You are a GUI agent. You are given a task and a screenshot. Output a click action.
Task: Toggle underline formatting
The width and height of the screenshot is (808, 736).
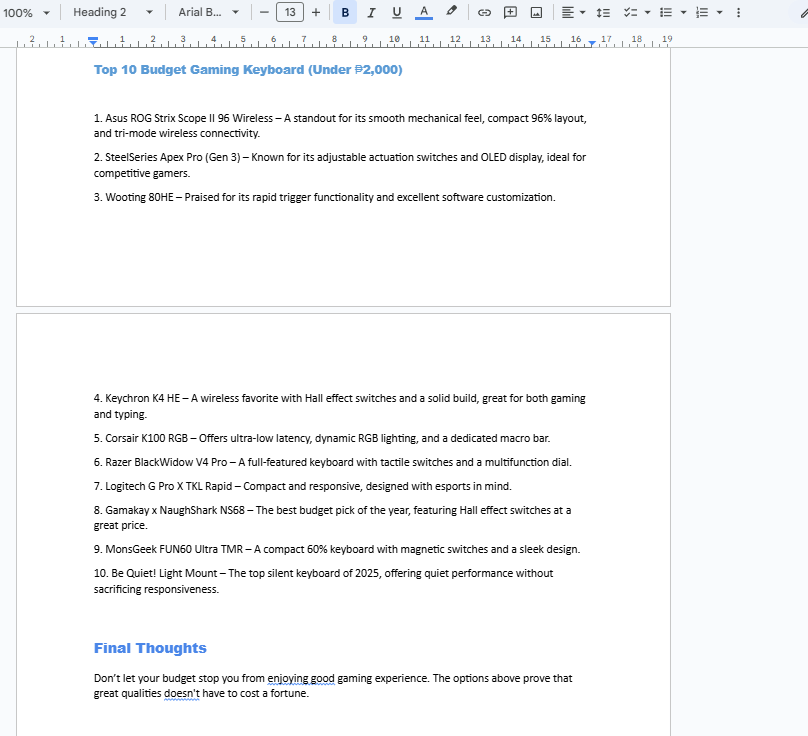tap(396, 12)
